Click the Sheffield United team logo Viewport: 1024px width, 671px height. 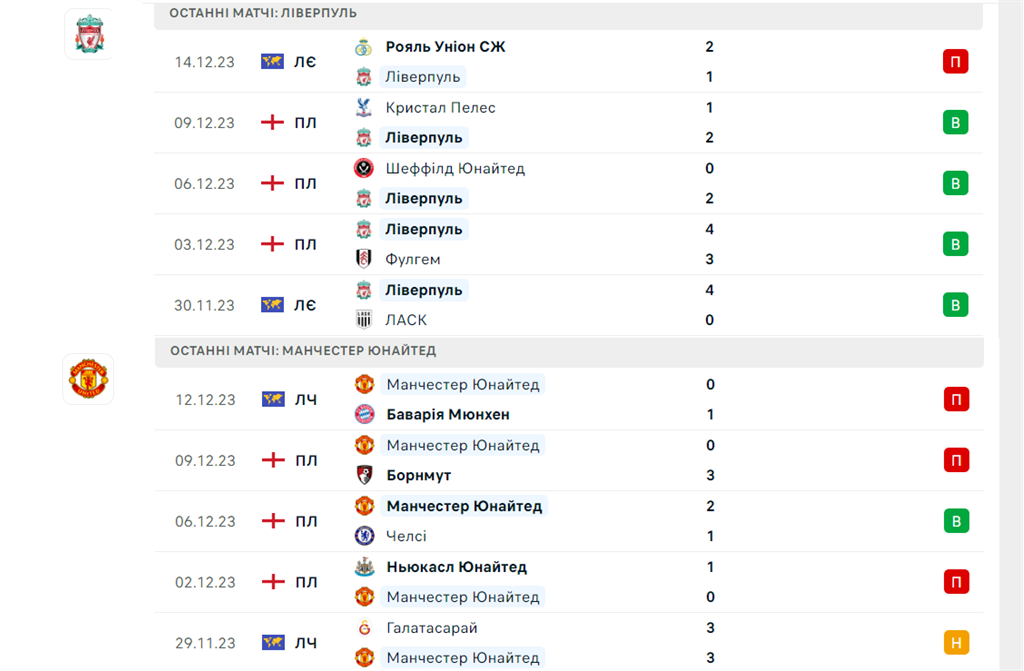coord(364,169)
